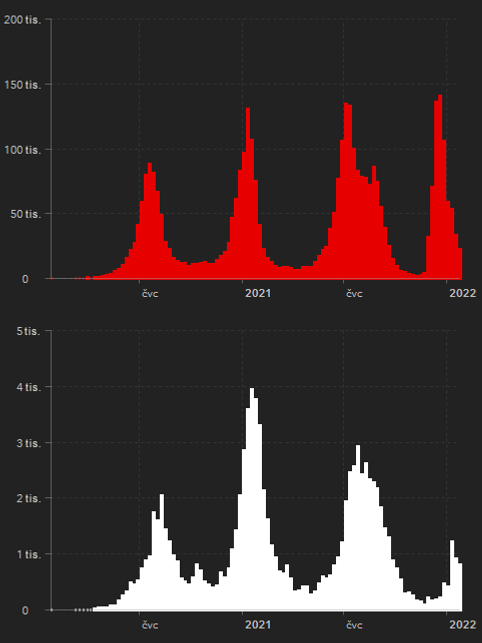
Task: Select the 2021 label under the white chart
Action: tap(258, 625)
